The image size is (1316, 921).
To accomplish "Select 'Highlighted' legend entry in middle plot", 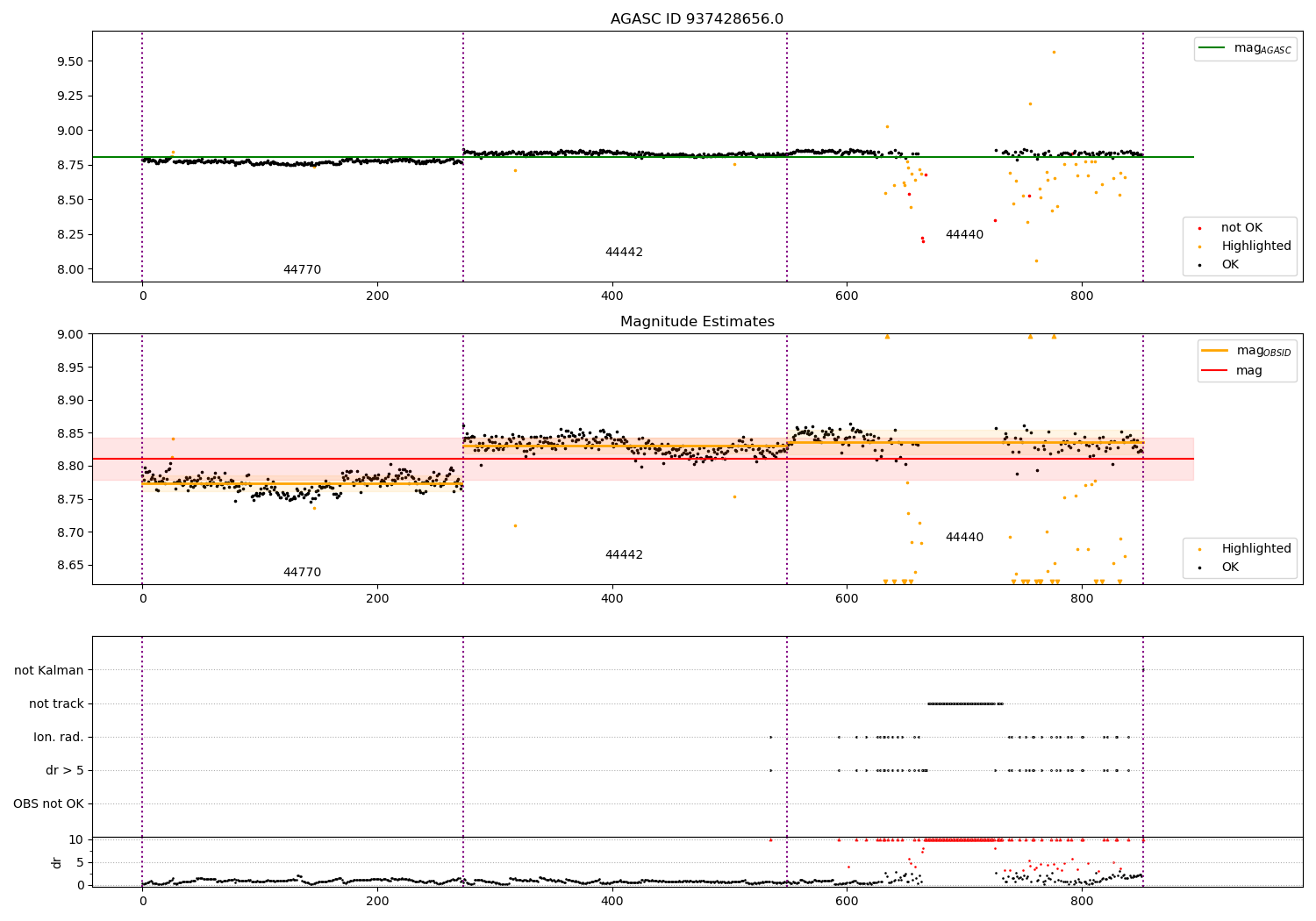I will coord(1245,549).
